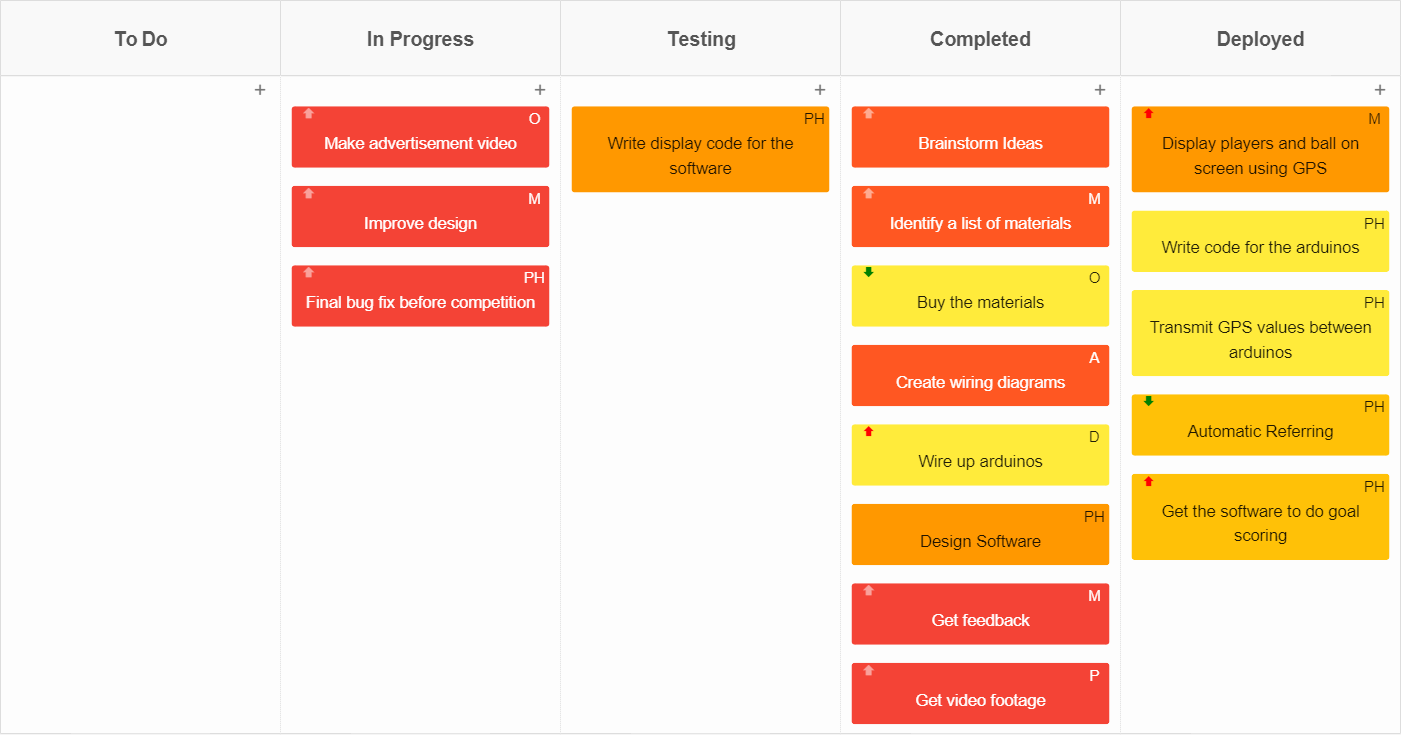Screen dimensions: 1401x735
Task: Add a card to the In Progress column
Action: click(540, 89)
